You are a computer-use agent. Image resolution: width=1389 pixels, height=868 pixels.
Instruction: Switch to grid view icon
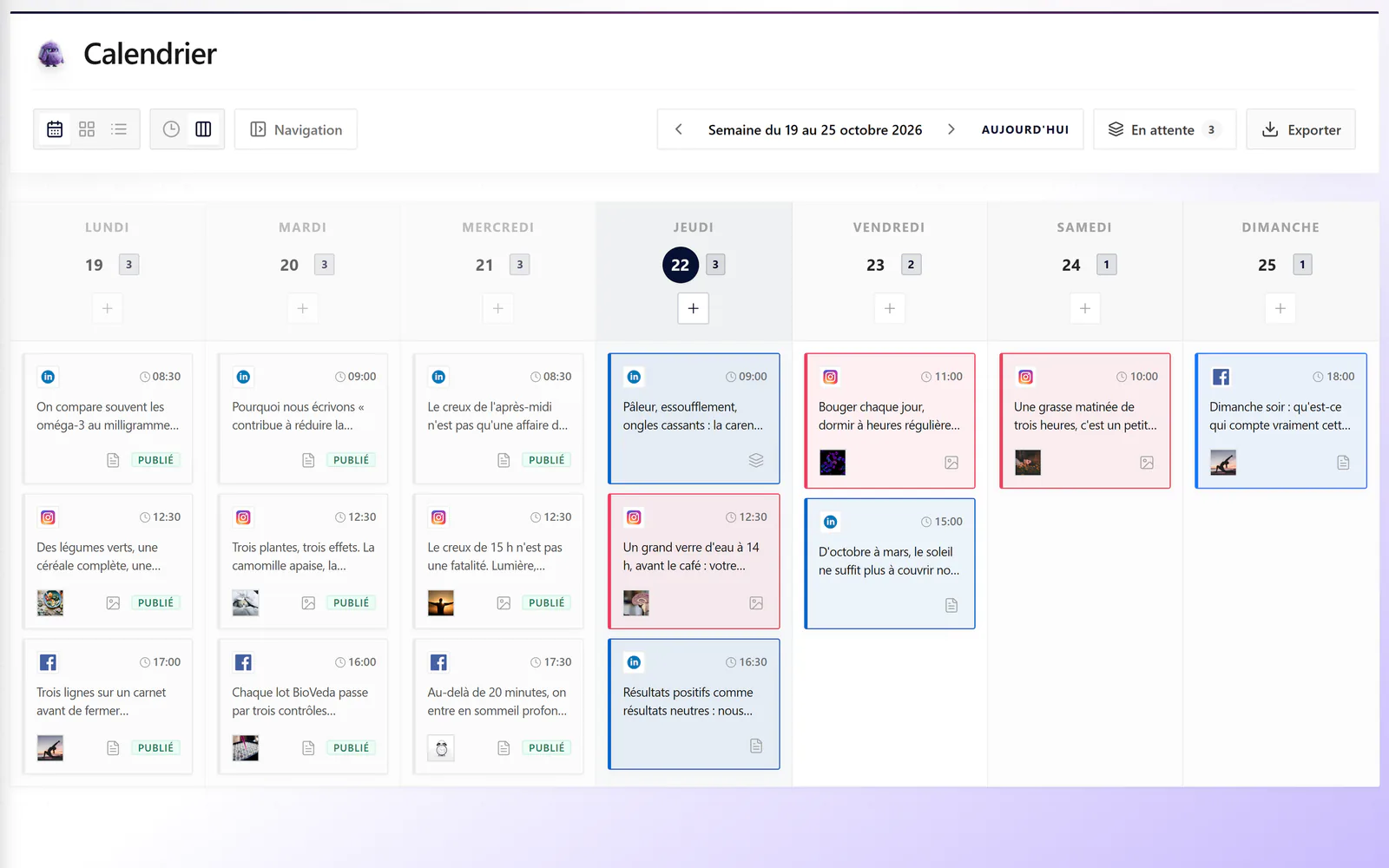pos(87,129)
